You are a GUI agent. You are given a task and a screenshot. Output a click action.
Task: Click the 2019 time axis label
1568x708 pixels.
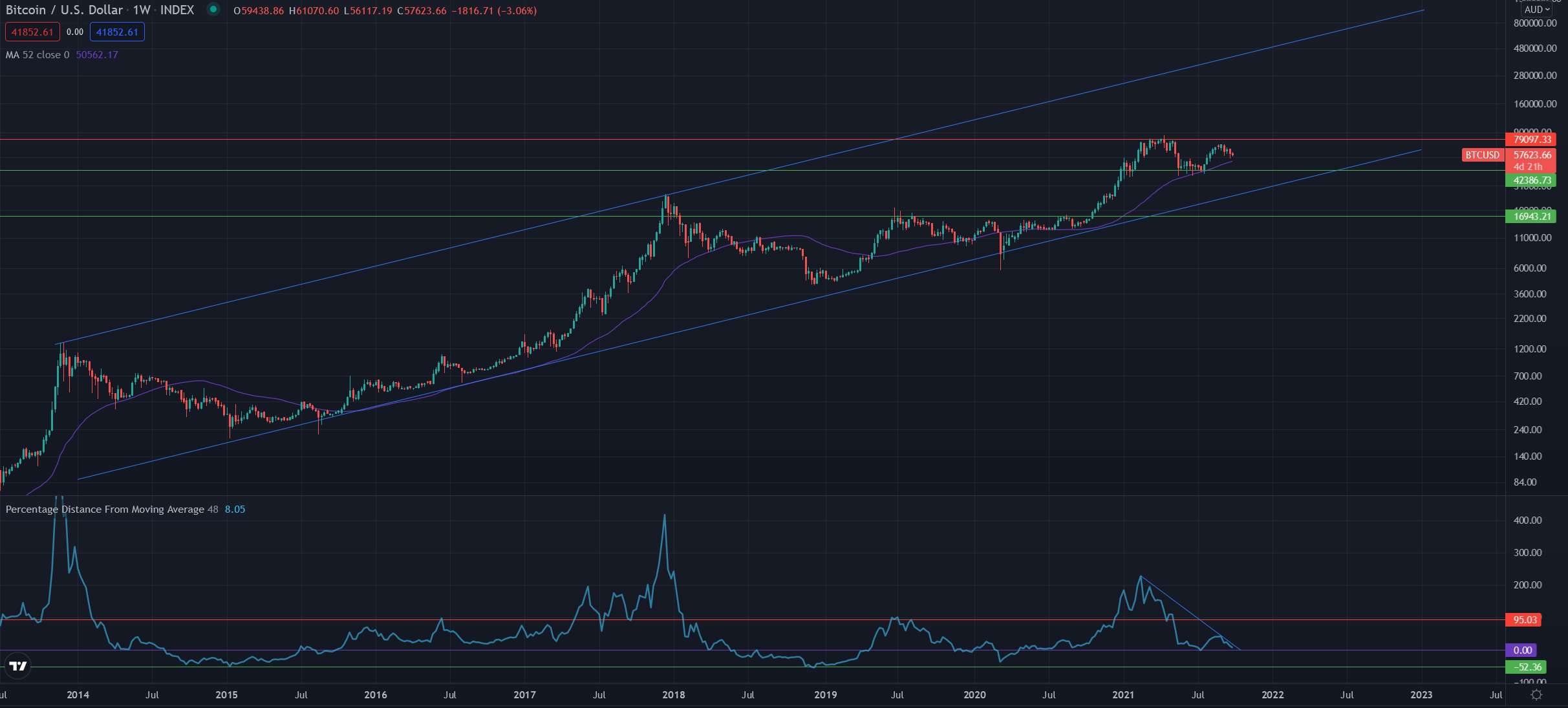point(825,695)
